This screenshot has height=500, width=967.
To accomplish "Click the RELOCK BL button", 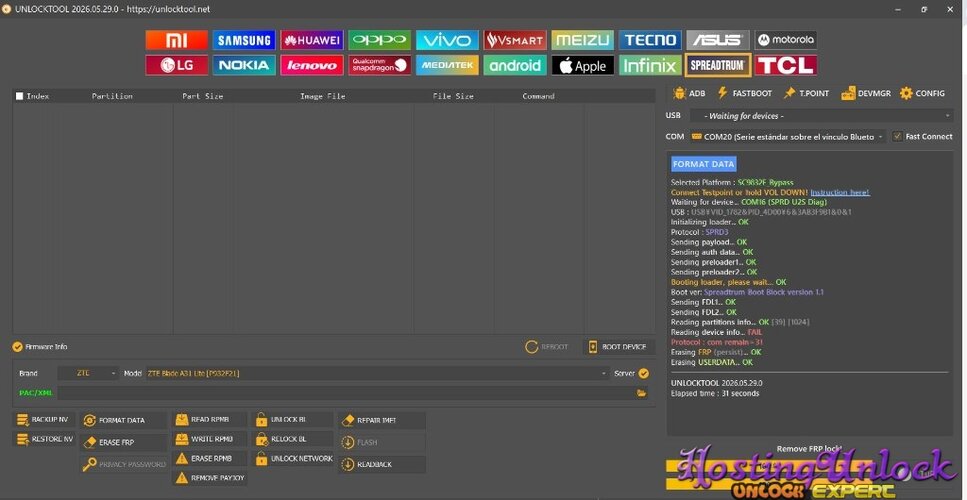I will 293,439.
